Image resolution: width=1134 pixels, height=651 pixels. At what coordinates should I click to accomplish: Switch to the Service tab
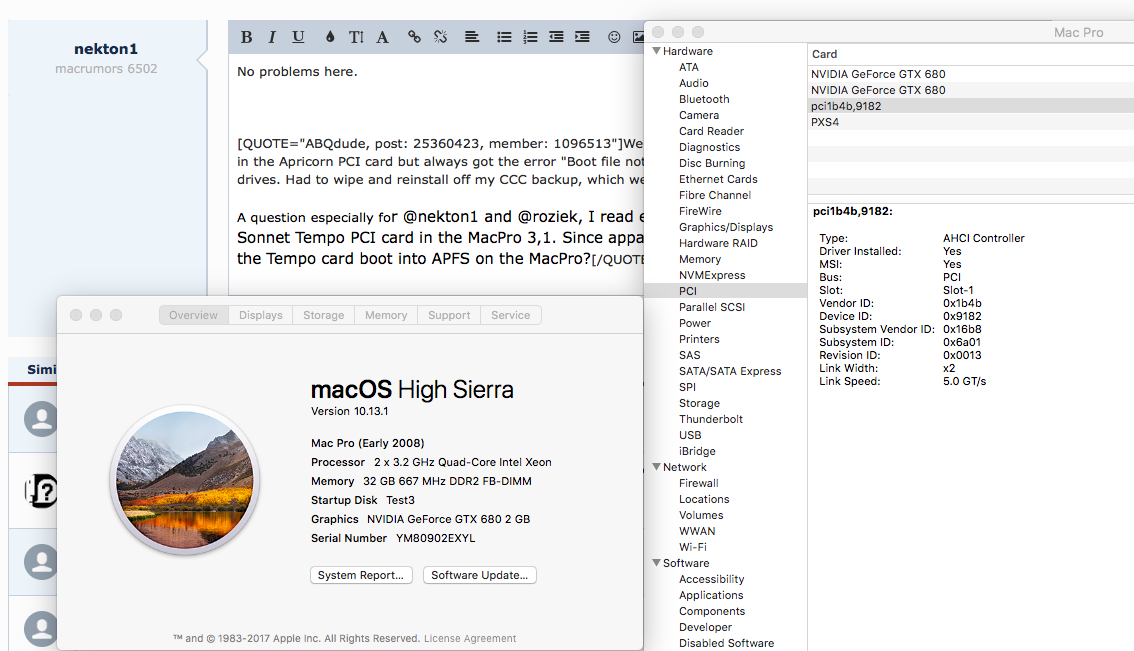pyautogui.click(x=511, y=315)
